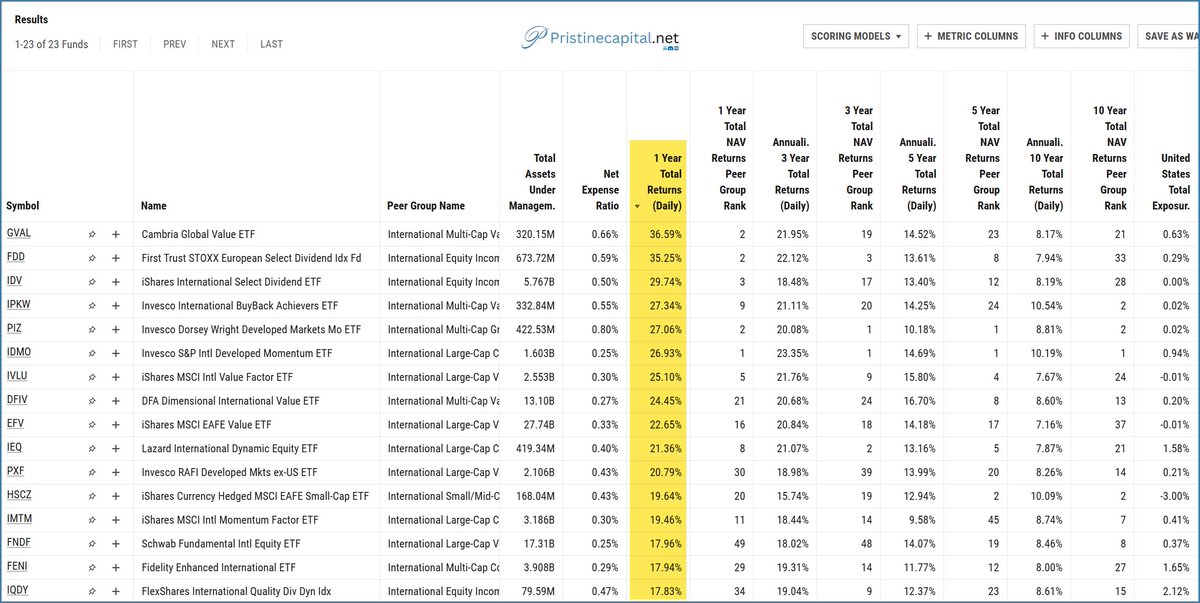Go to the FIRST page of results
Screen dimensions: 1200x603
pyautogui.click(x=126, y=44)
